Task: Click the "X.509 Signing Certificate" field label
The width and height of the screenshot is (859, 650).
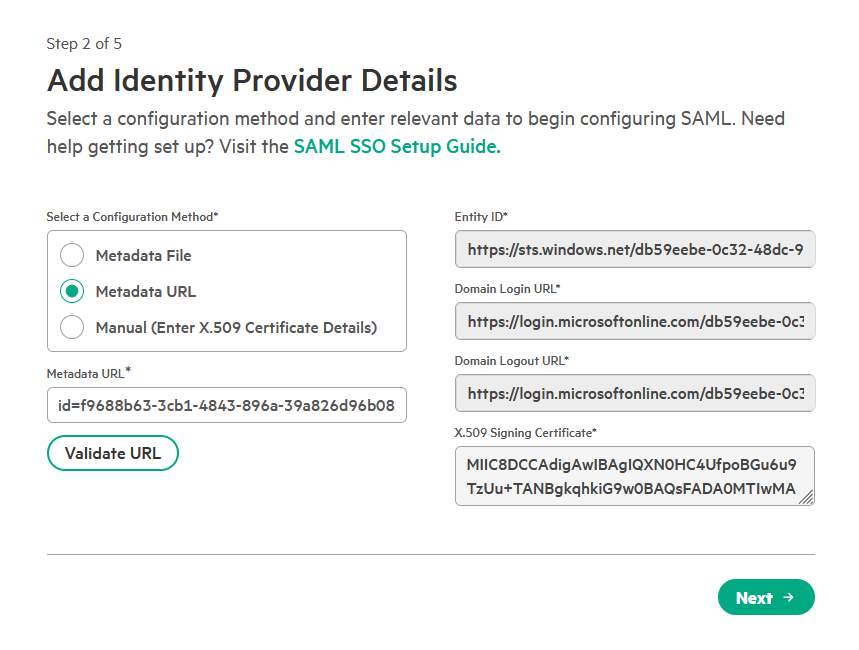Action: coord(525,433)
